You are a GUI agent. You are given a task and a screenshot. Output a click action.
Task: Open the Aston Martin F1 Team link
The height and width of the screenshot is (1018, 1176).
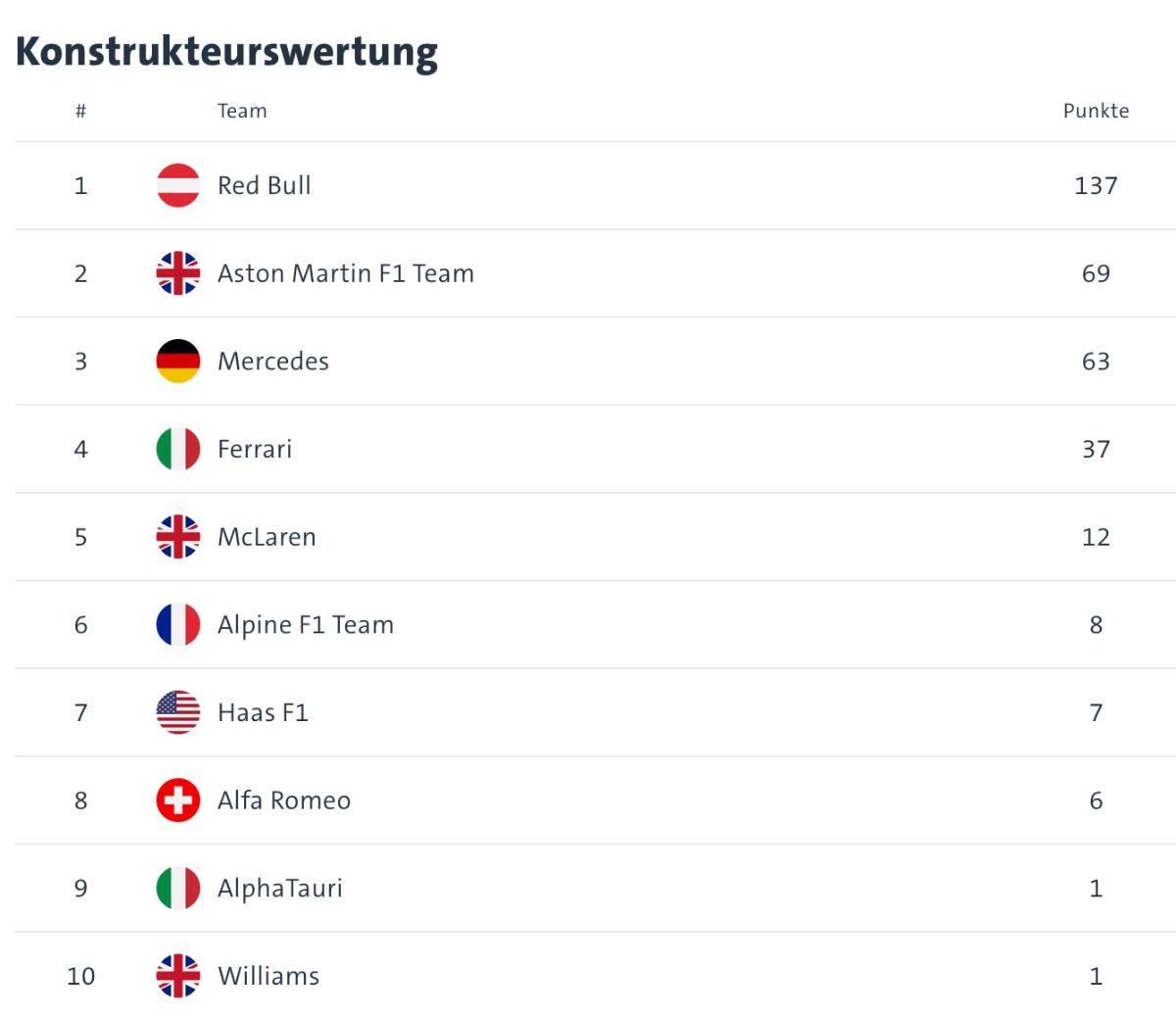coord(346,273)
